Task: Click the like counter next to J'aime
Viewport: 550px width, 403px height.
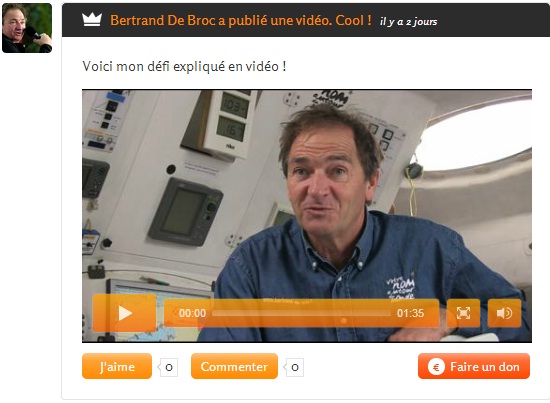Action: click(168, 367)
